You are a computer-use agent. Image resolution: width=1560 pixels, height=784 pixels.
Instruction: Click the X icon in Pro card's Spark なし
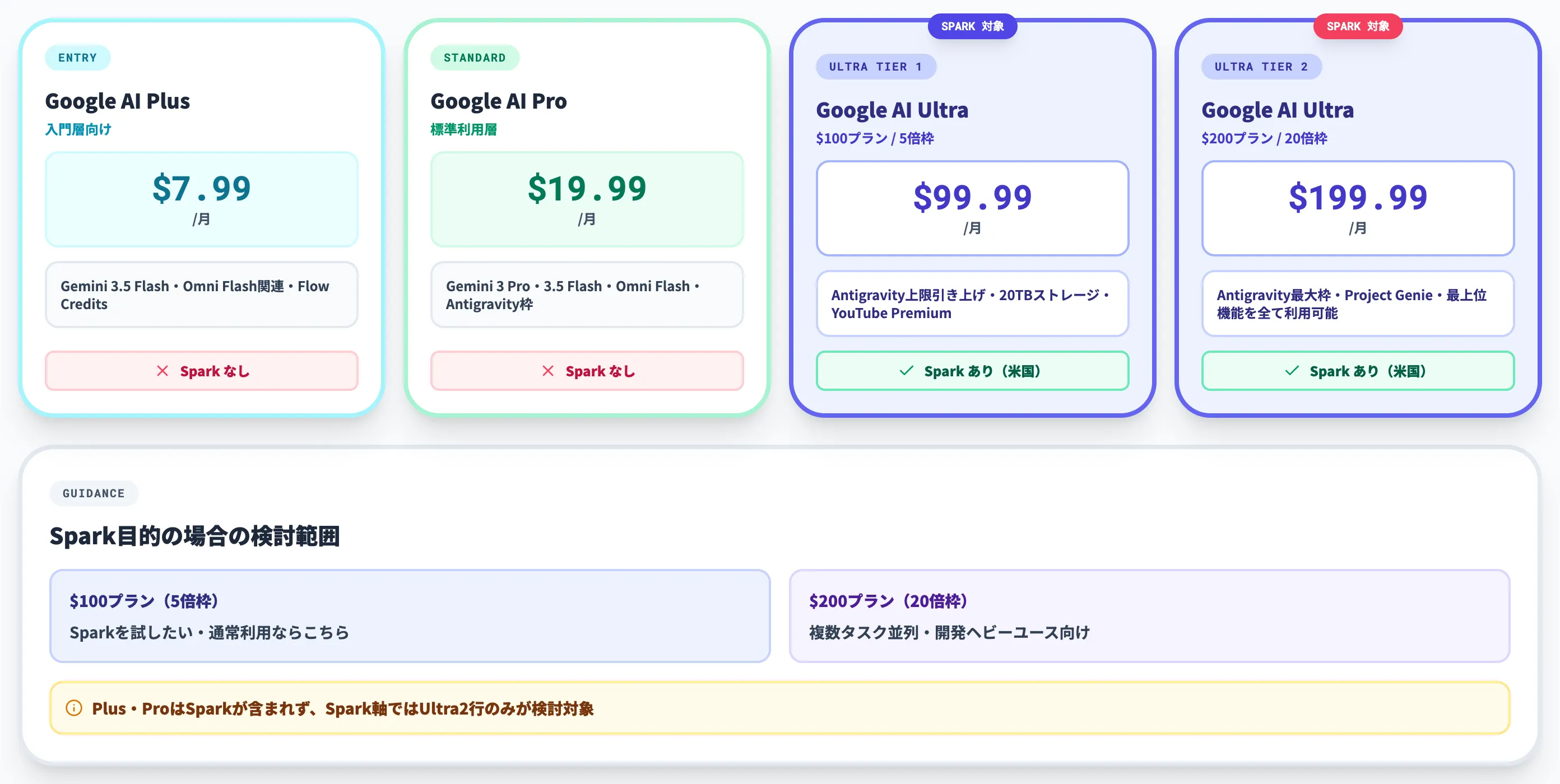(548, 371)
